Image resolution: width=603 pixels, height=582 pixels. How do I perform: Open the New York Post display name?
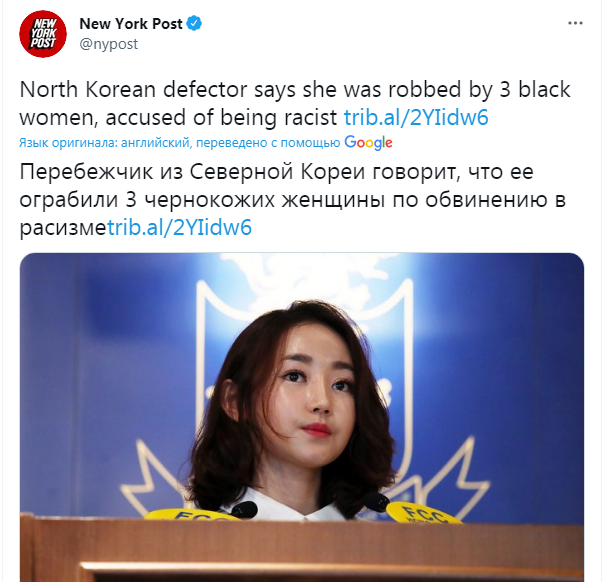(x=131, y=24)
